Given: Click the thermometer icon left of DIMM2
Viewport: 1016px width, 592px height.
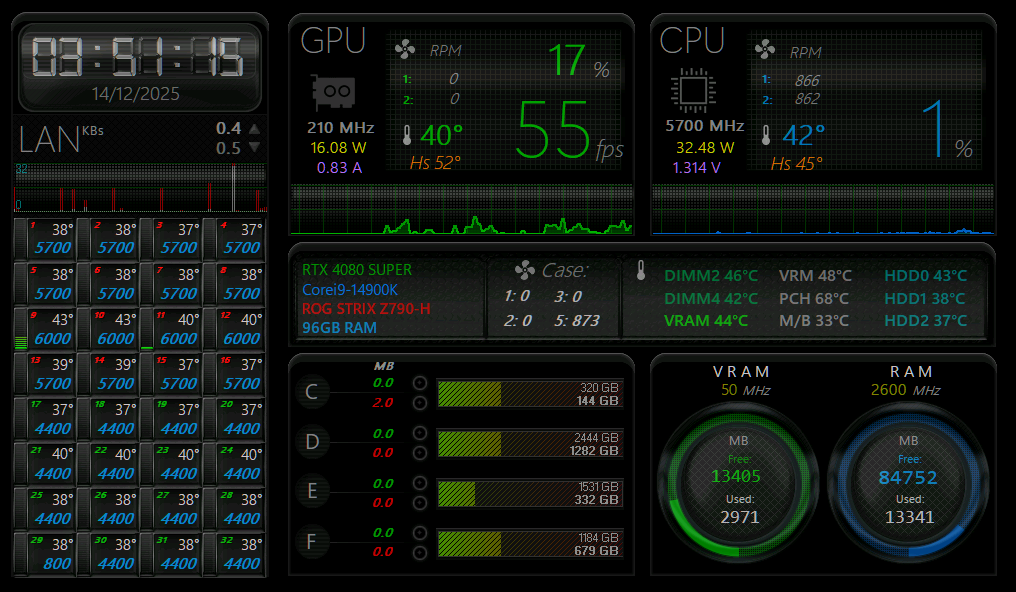Looking at the screenshot, I should pyautogui.click(x=641, y=270).
